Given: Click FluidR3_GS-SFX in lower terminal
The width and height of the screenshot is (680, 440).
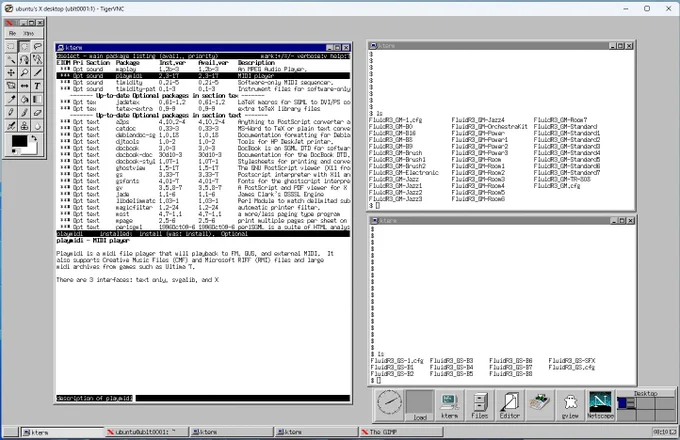Looking at the screenshot, I should [572, 361].
